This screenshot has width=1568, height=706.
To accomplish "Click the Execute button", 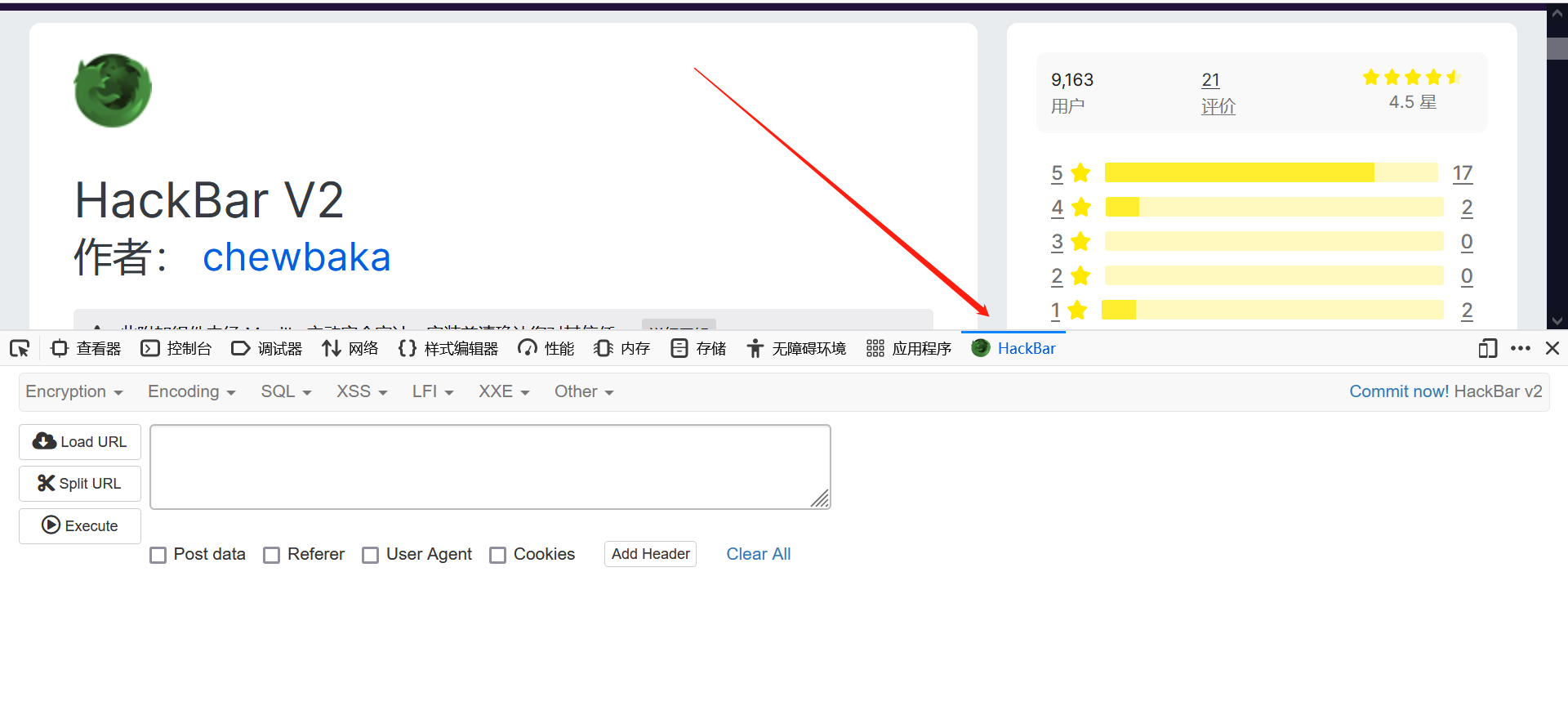I will point(80,526).
